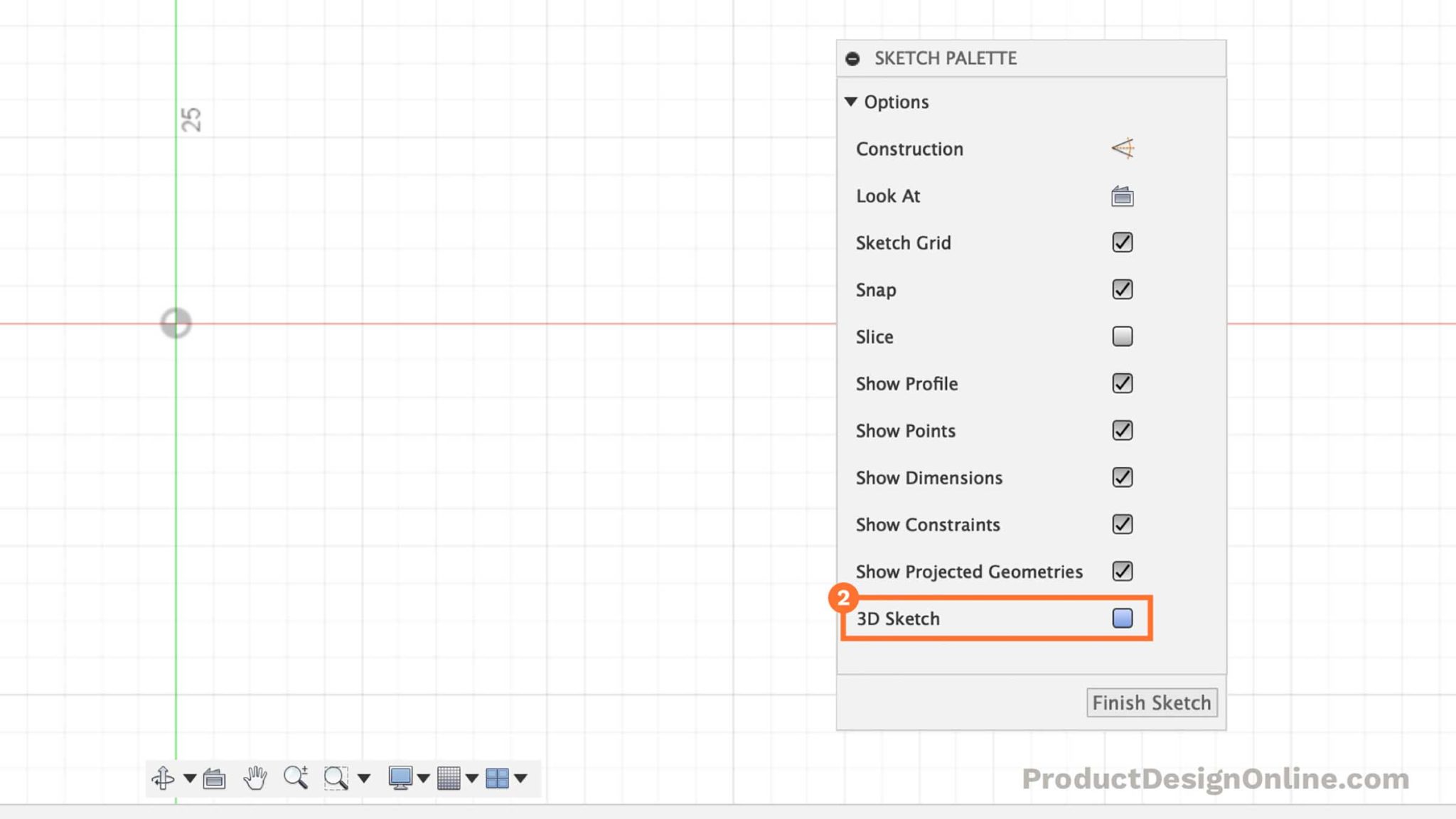Activate the Pan tool
The width and height of the screenshot is (1456, 819).
click(x=255, y=778)
